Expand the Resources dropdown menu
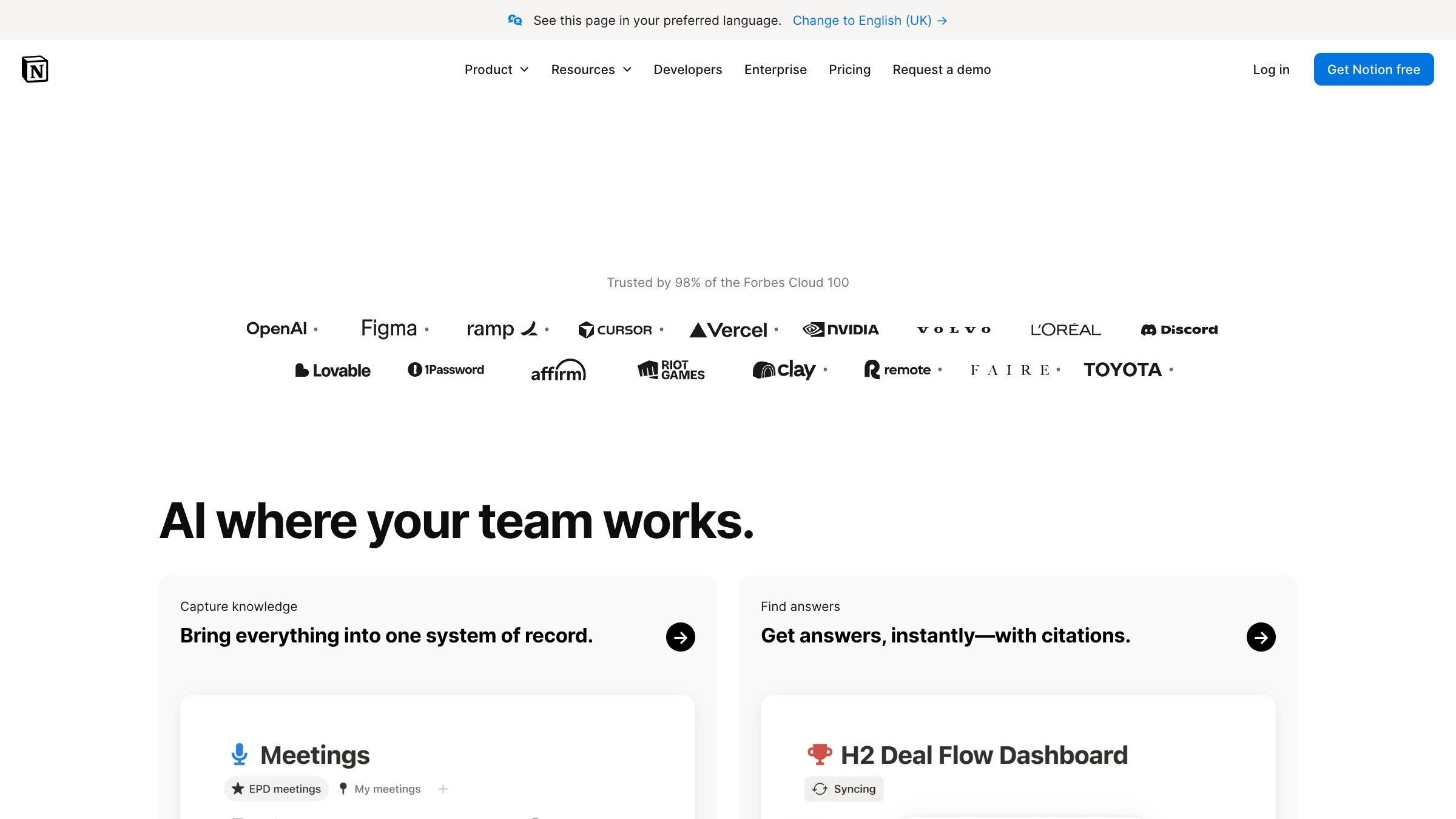 (x=591, y=69)
